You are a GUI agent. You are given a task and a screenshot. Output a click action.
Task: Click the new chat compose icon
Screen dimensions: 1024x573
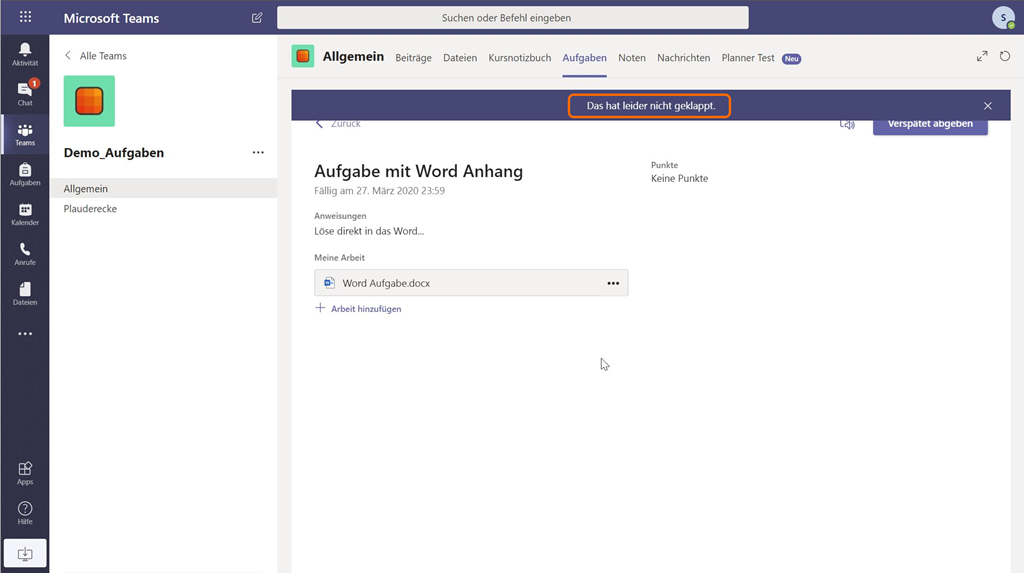point(257,18)
